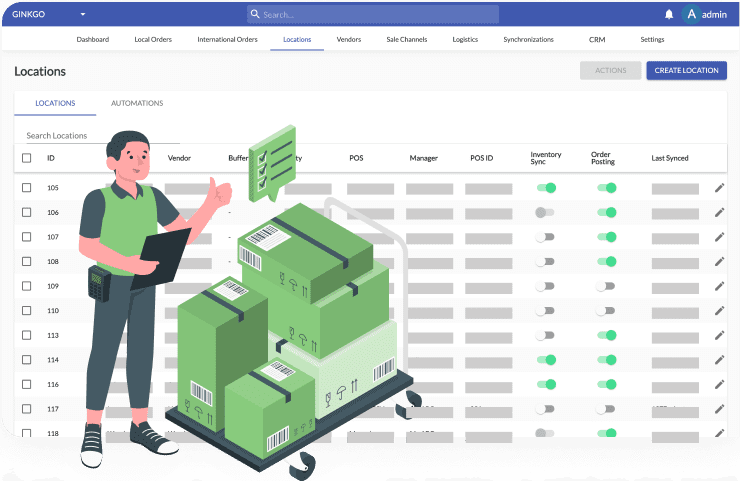Image resolution: width=740 pixels, height=481 pixels.
Task: Select the checkbox for location 114
Action: click(x=26, y=360)
